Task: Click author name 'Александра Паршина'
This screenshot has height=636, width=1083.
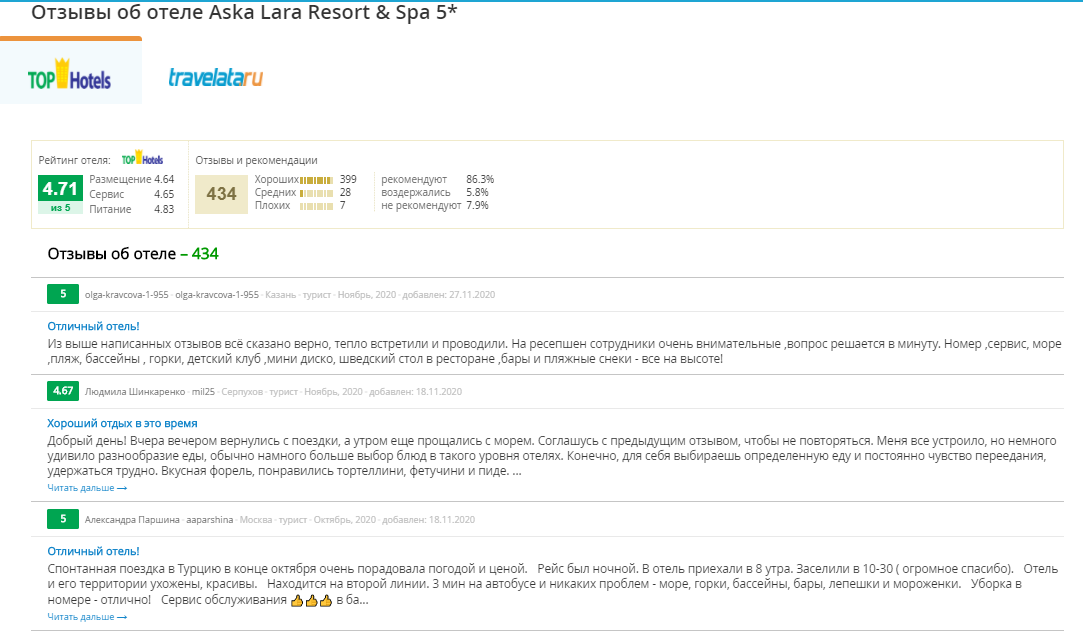Action: pos(132,520)
